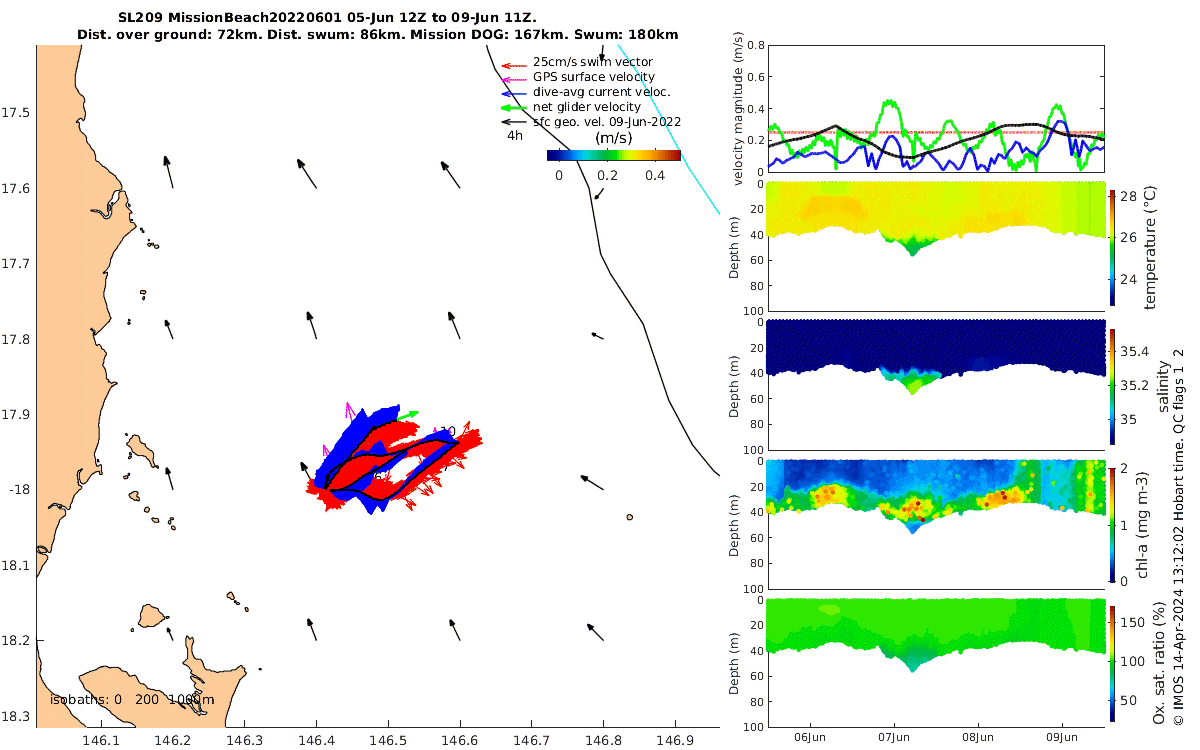
Task: Click the 'isobaths: 0 200 1000m' map label
Action: [x=132, y=700]
